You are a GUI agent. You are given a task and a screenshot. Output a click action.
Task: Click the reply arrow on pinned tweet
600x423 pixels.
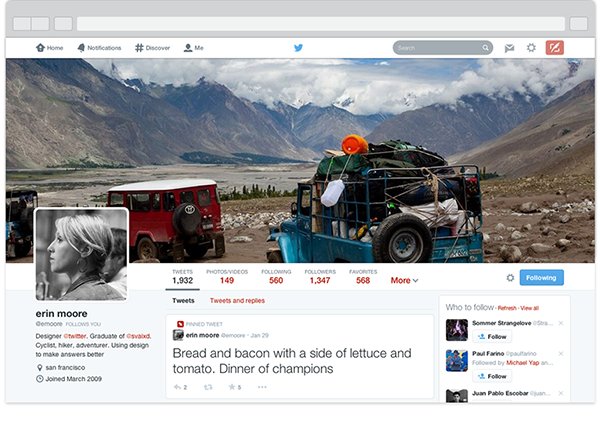(x=178, y=387)
